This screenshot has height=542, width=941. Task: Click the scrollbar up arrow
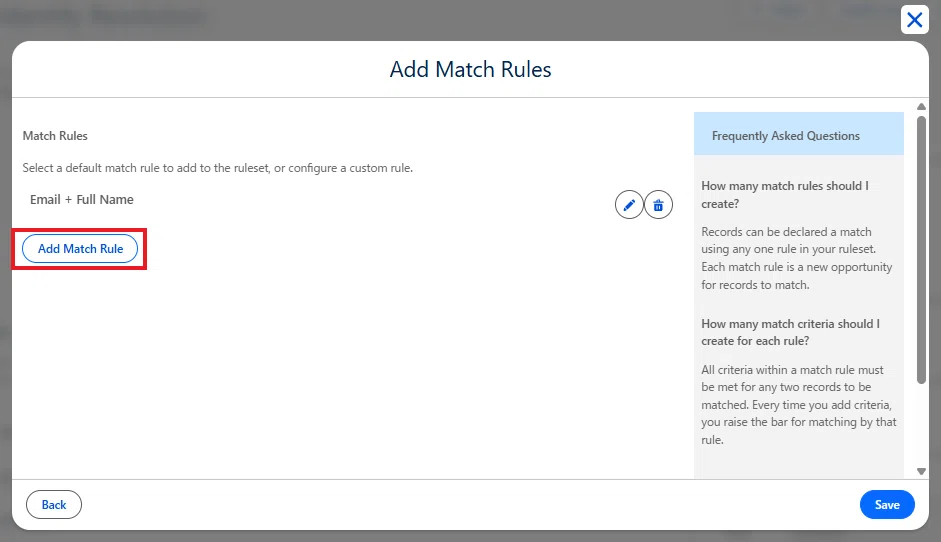921,107
